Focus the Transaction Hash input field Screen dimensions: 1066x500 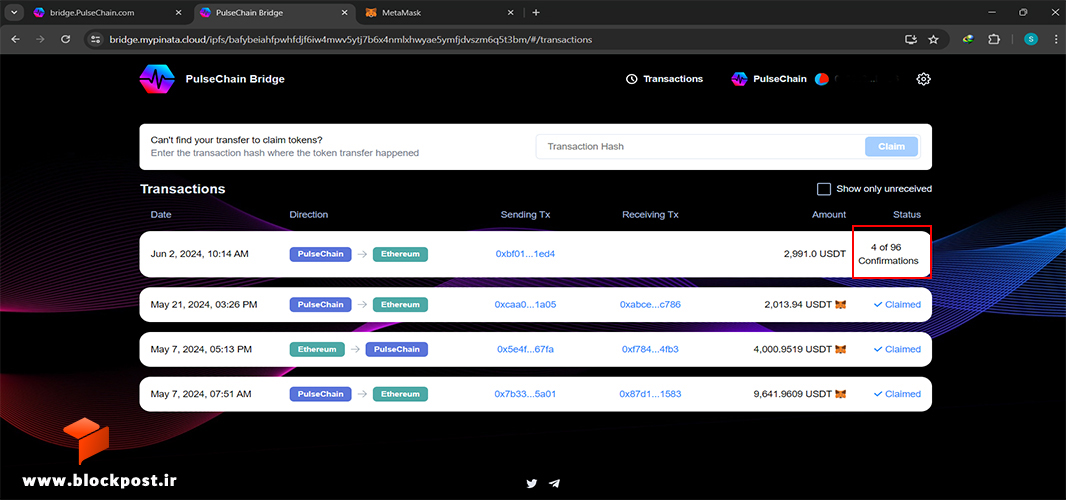point(699,146)
